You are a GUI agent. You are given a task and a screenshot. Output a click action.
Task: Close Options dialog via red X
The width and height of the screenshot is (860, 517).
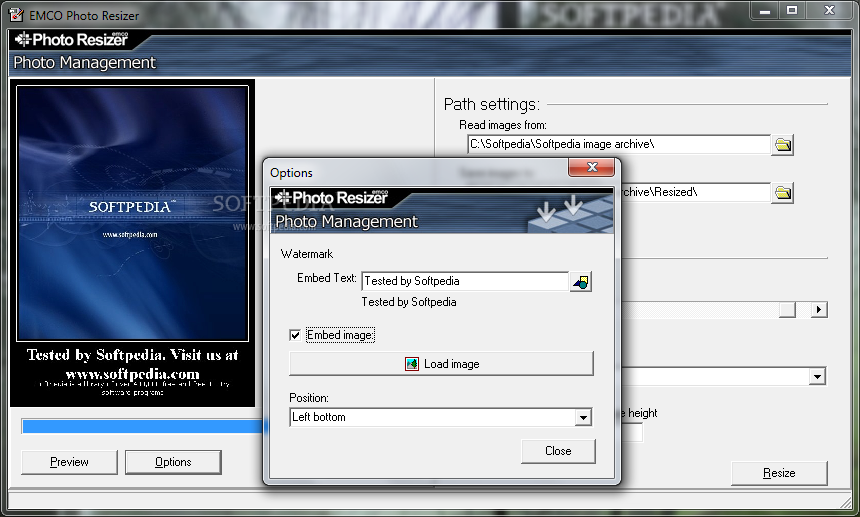click(x=591, y=167)
